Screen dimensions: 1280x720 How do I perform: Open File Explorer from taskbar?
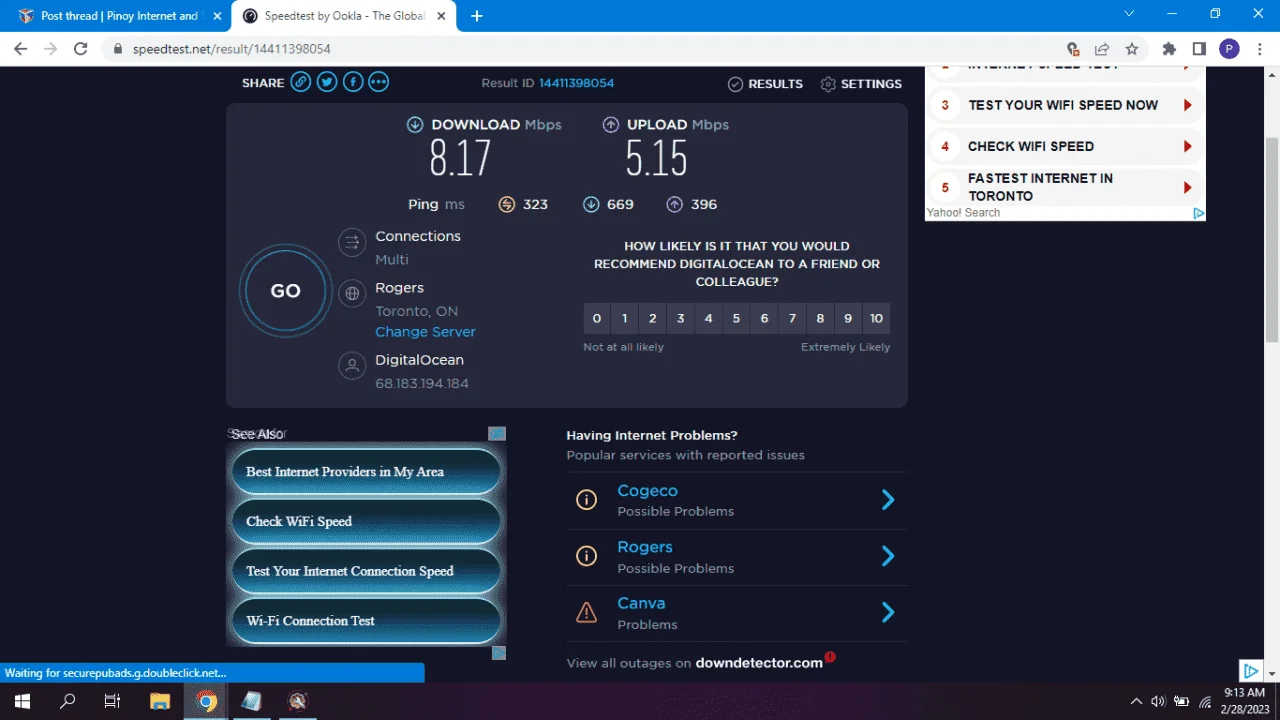[159, 701]
